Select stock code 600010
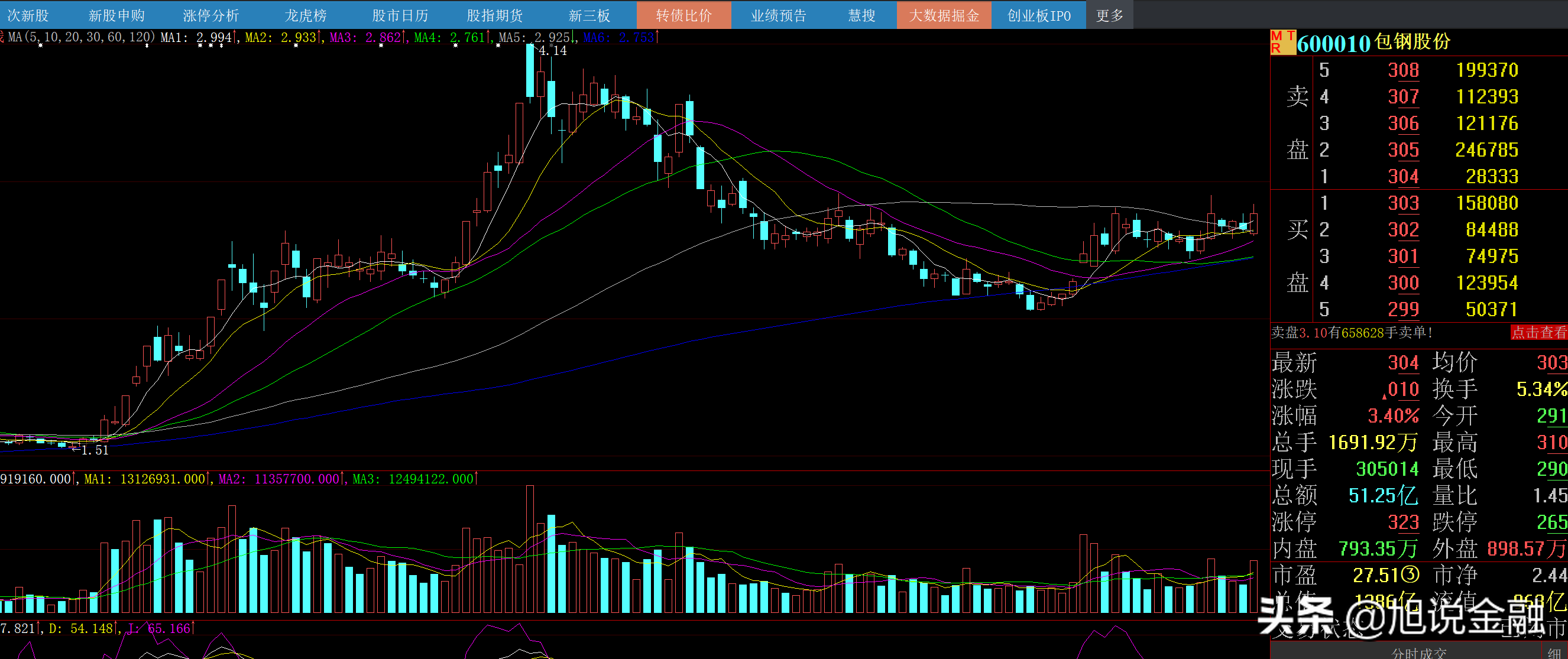 click(1333, 43)
